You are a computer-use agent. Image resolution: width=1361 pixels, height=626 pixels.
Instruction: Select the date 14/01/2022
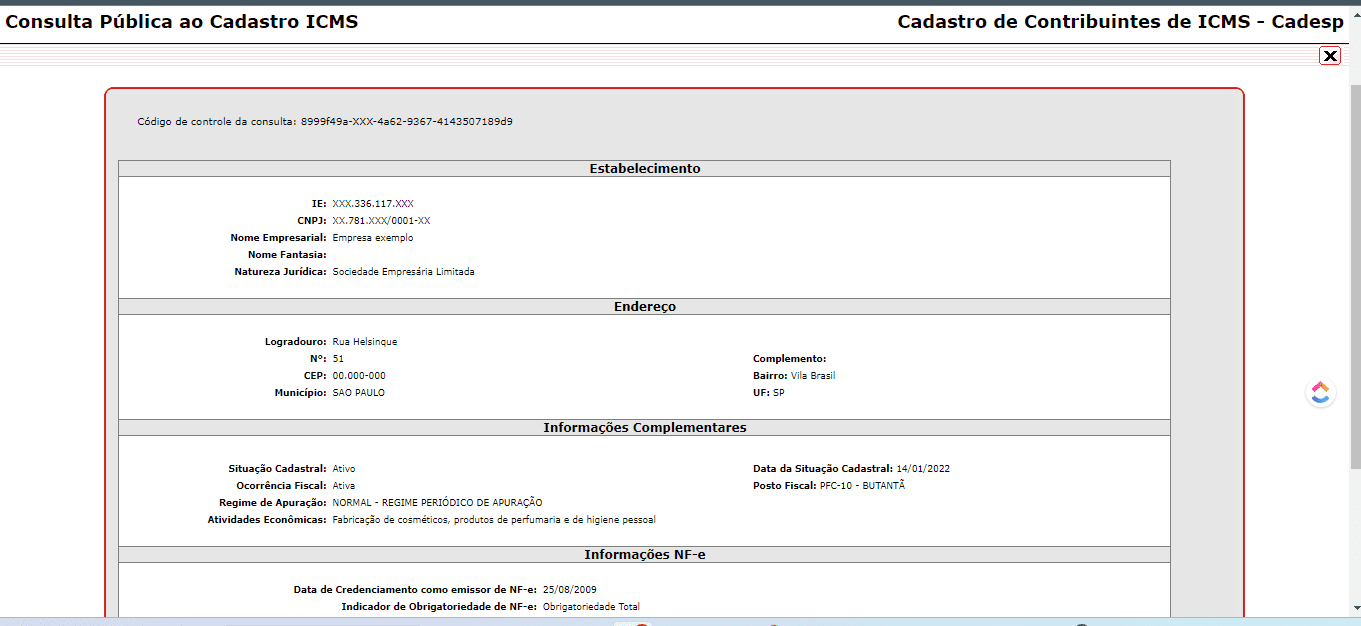923,469
